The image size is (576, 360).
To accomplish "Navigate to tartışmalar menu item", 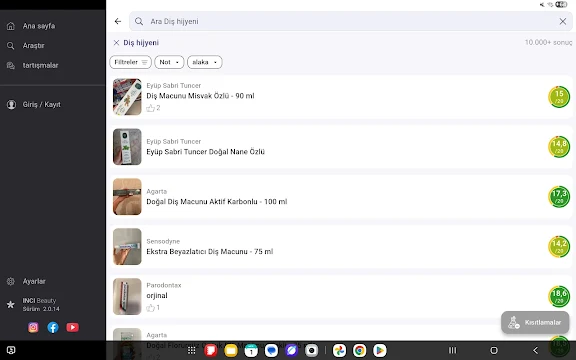I will pos(40,65).
